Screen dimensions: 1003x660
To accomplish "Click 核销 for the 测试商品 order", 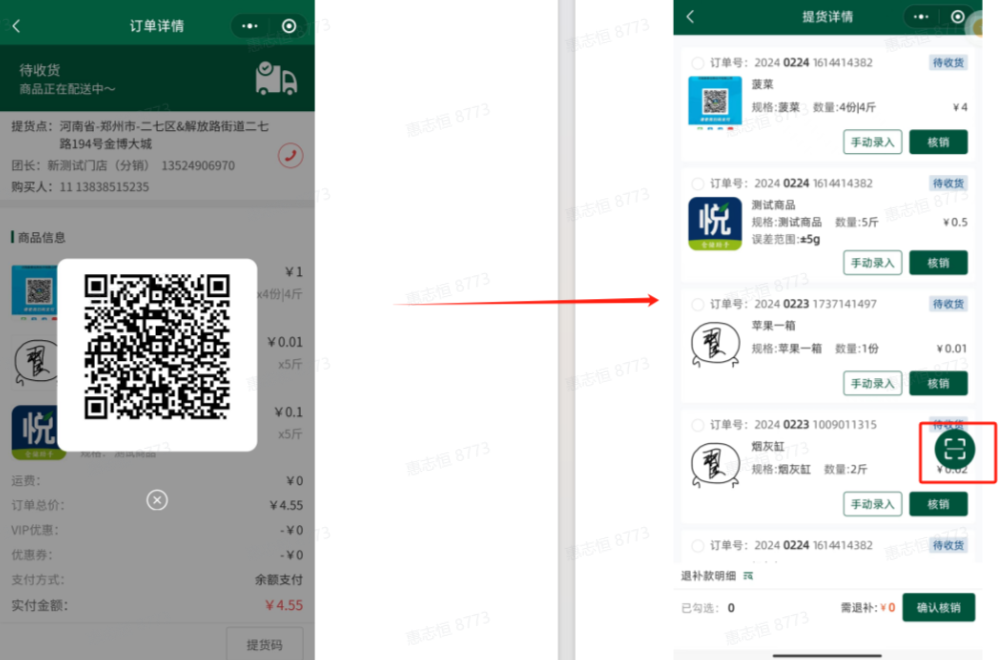I will (938, 263).
